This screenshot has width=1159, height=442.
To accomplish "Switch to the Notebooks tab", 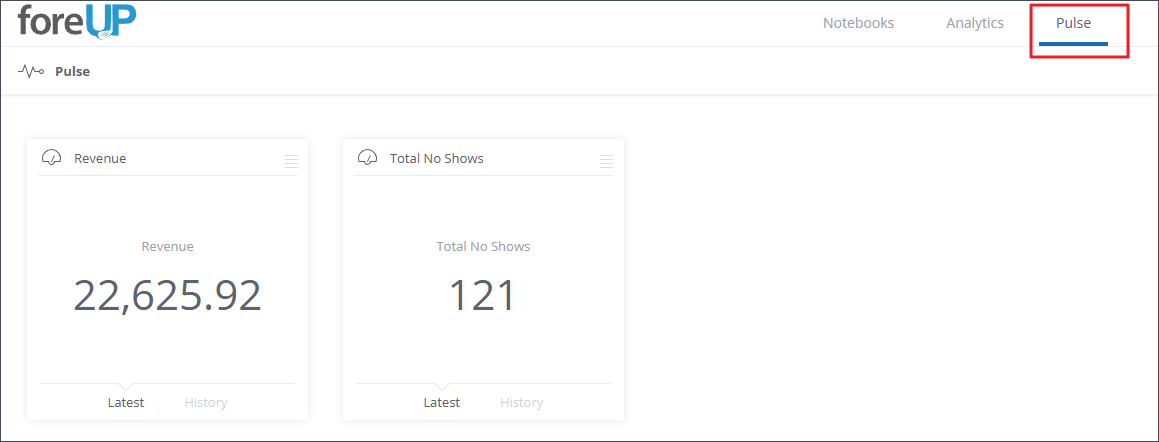I will (x=858, y=23).
